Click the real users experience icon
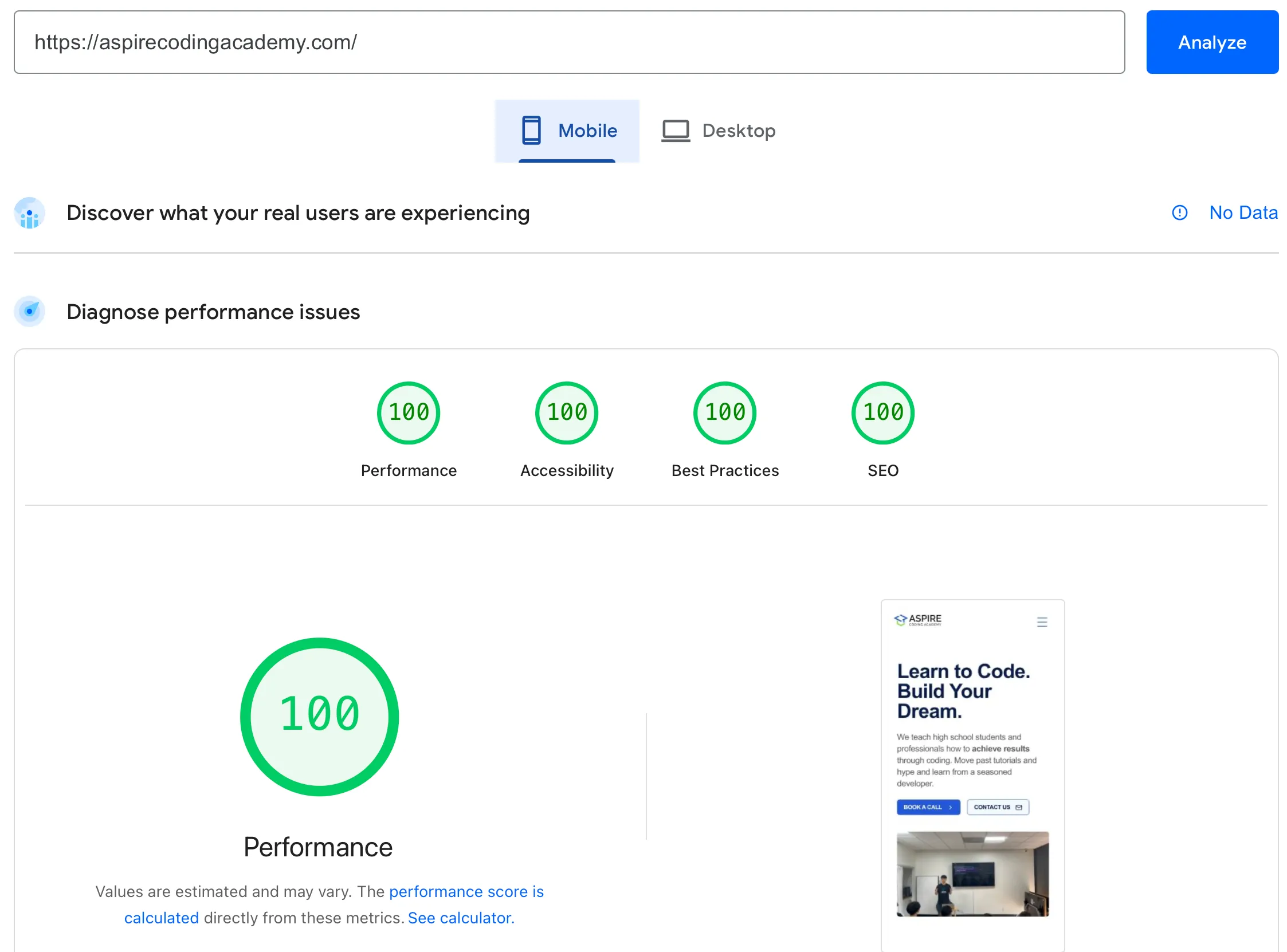1287x952 pixels. [29, 213]
